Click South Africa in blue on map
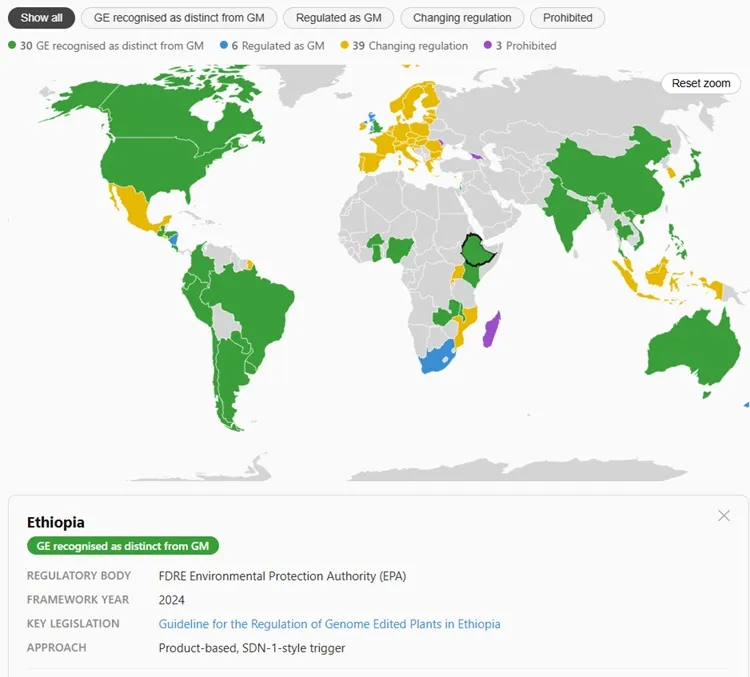The height and width of the screenshot is (677, 750). click(x=436, y=357)
